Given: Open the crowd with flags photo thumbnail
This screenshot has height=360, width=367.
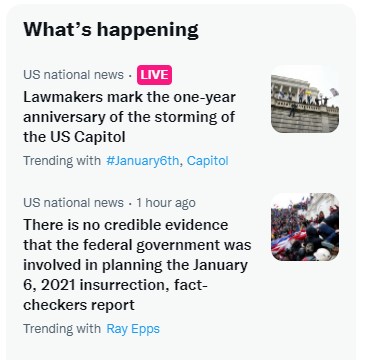Looking at the screenshot, I should coord(305,227).
